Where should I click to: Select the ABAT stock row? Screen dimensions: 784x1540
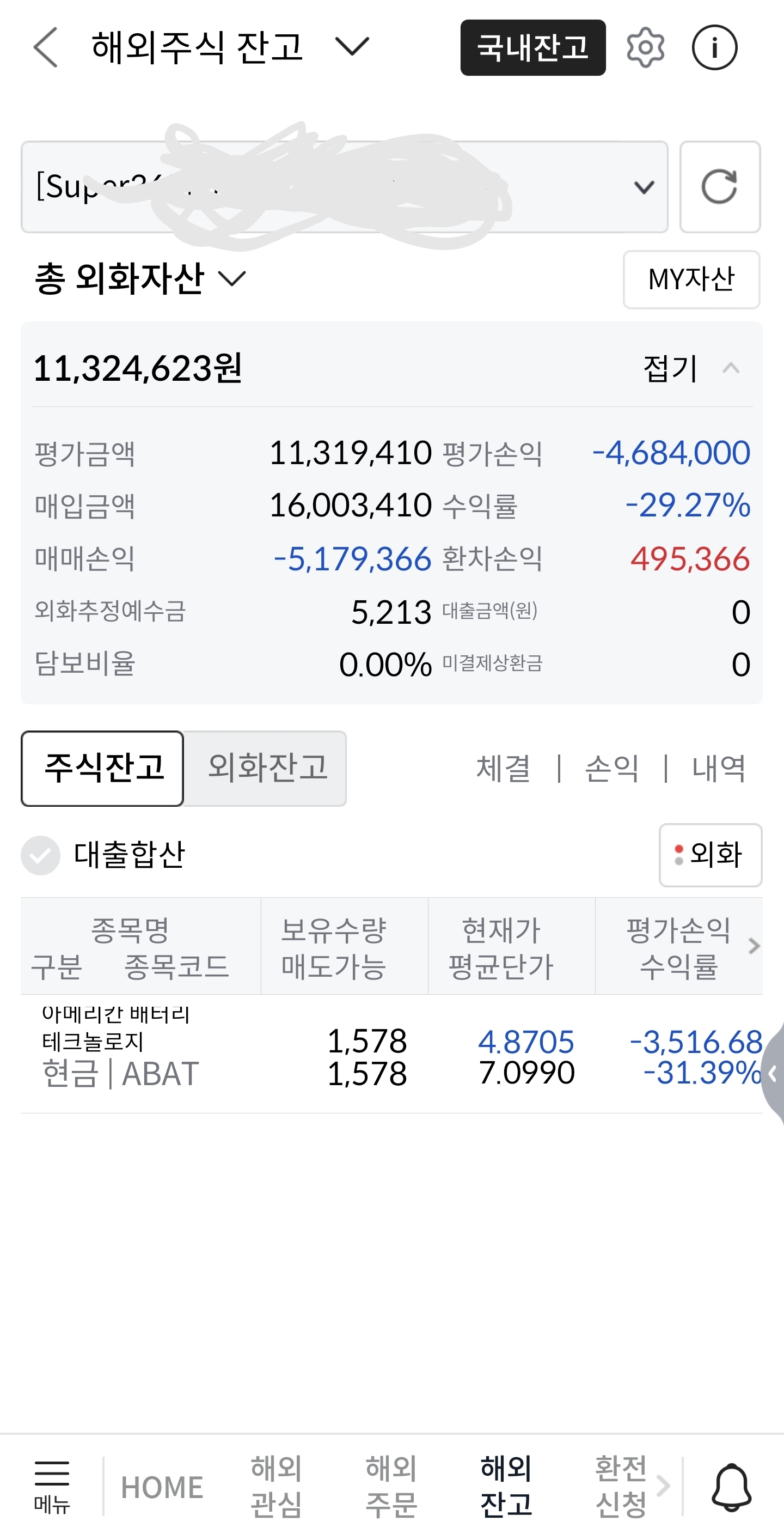pos(391,1056)
